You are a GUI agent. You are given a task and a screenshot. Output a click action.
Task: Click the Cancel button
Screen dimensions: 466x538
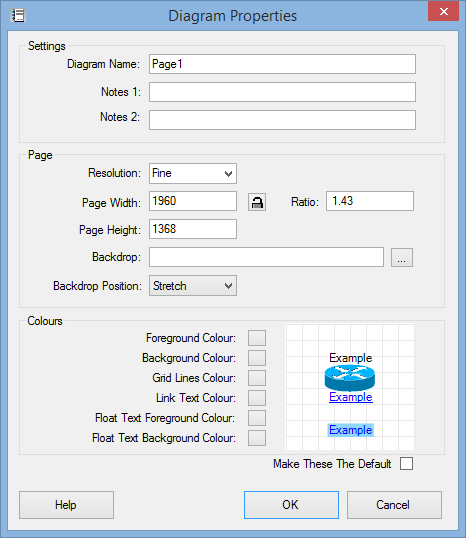pos(394,505)
